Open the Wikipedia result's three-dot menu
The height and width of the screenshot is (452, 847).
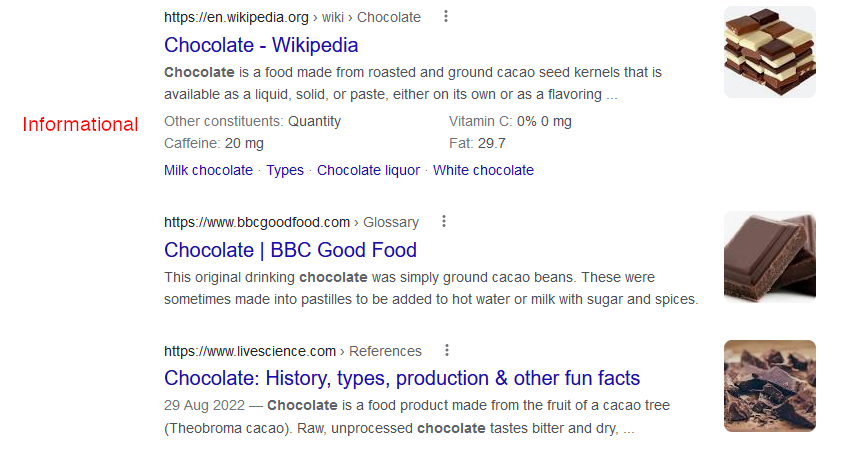(x=446, y=17)
